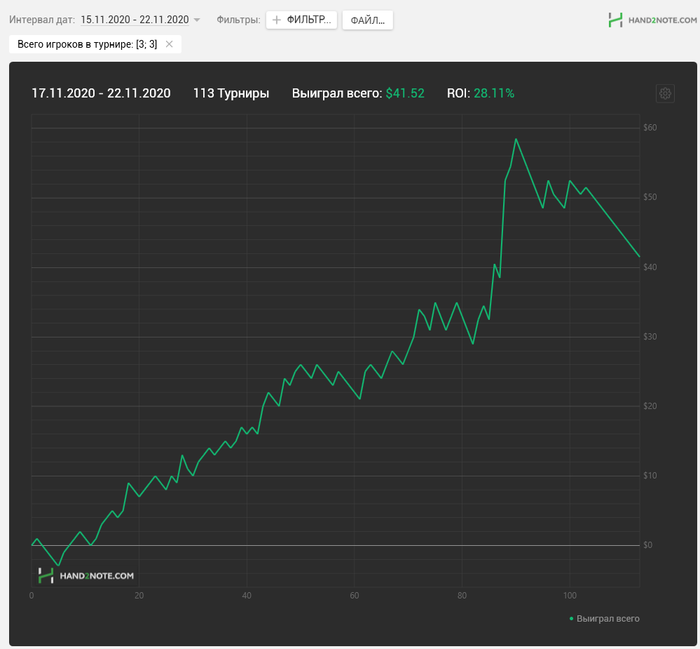Image resolution: width=700 pixels, height=649 pixels.
Task: Click the add ФИЛЬТР button
Action: coord(301,20)
